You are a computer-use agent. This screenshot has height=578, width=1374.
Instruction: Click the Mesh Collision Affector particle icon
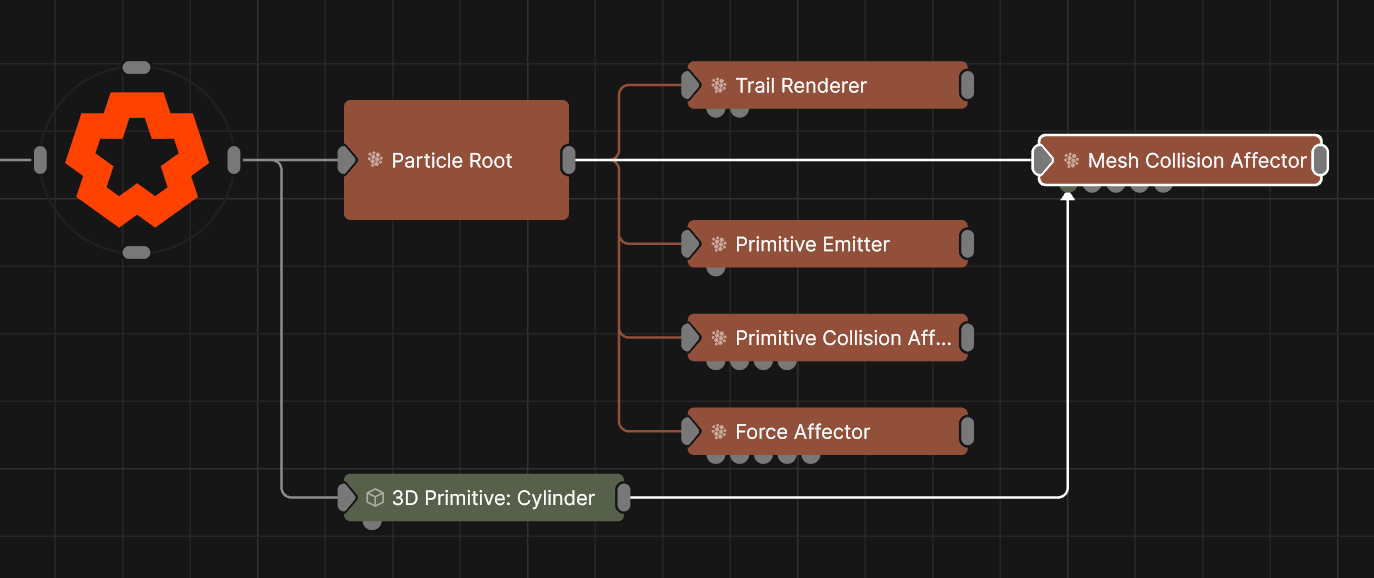point(1071,160)
